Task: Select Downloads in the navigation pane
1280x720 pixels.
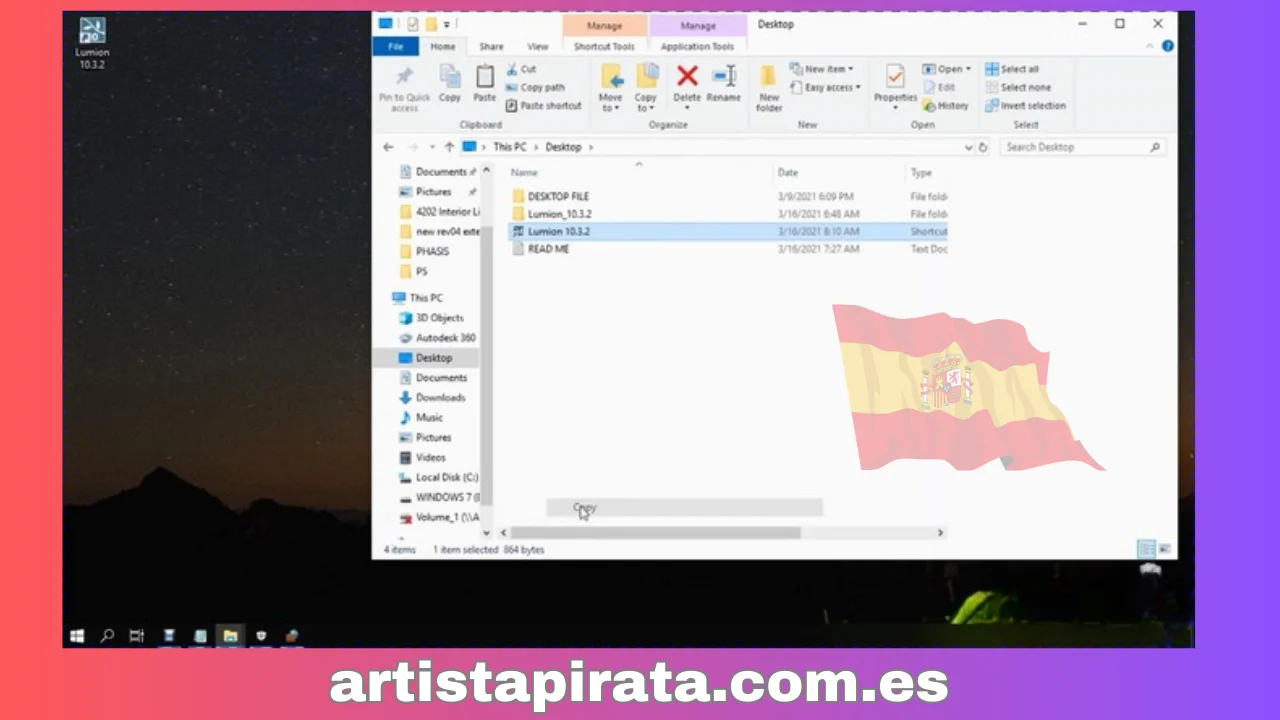Action: coord(441,398)
